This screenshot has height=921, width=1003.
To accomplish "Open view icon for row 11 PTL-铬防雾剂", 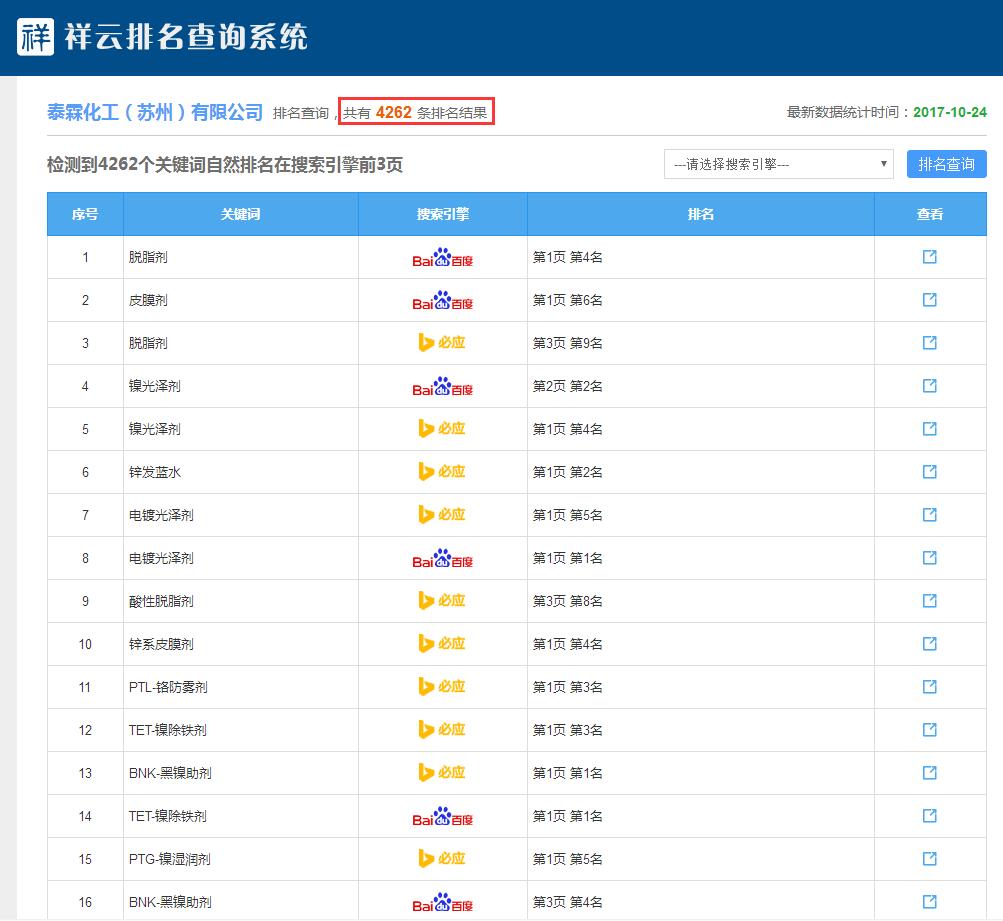I will click(x=929, y=686).
